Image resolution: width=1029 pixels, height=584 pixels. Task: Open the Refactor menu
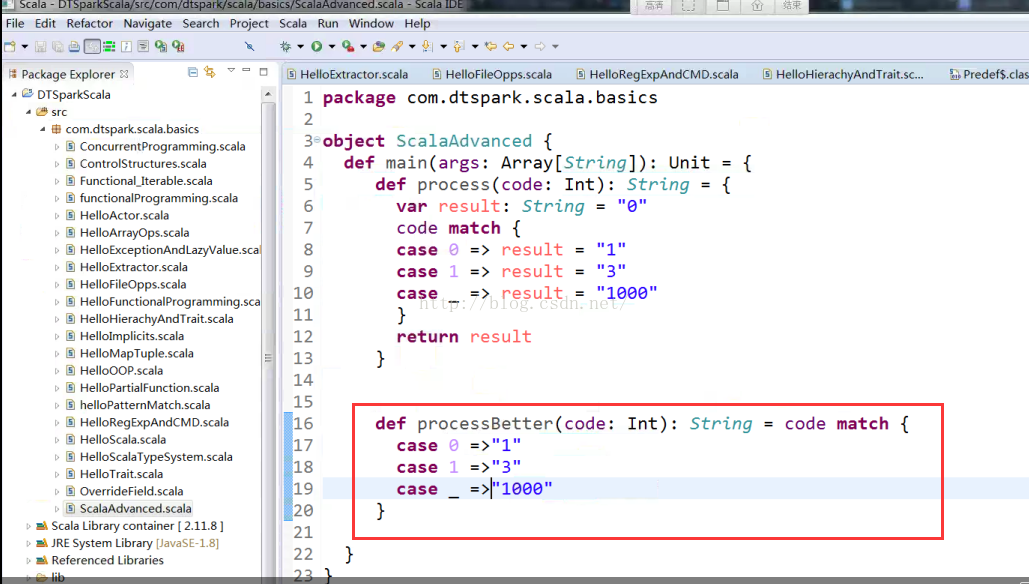coord(89,24)
